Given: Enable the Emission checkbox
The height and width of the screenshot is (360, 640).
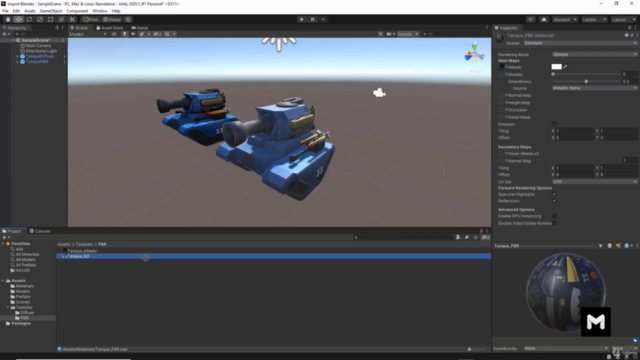Looking at the screenshot, I should click(x=554, y=124).
